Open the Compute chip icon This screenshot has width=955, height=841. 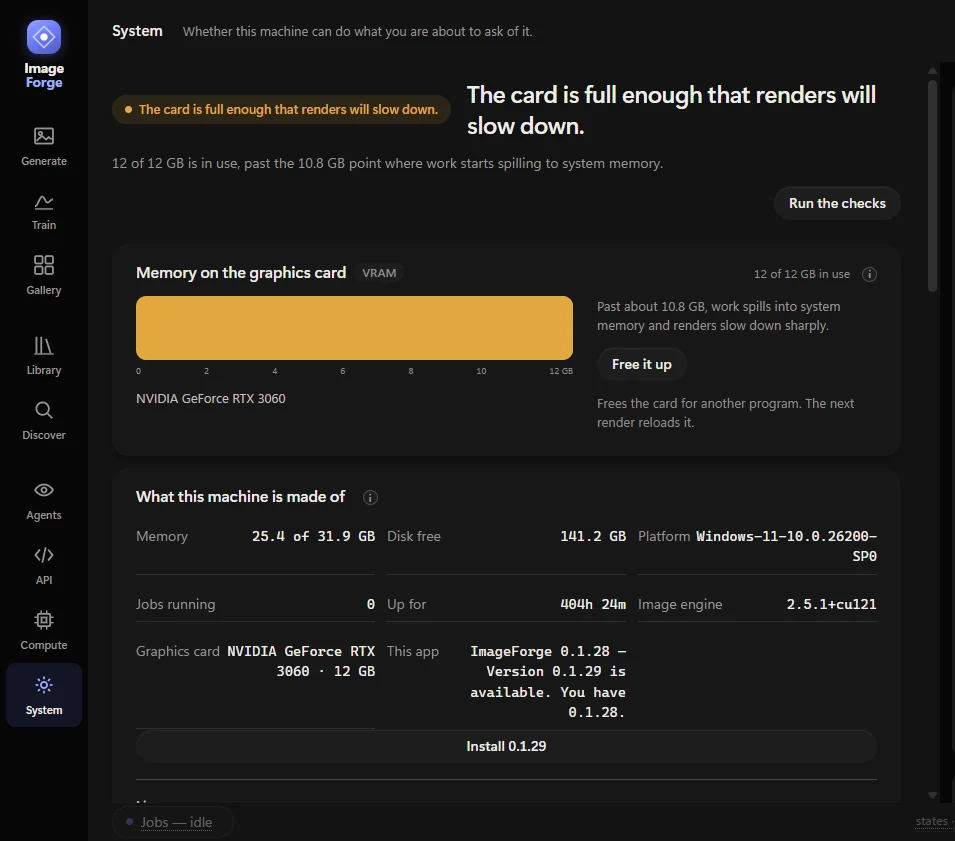click(x=44, y=620)
